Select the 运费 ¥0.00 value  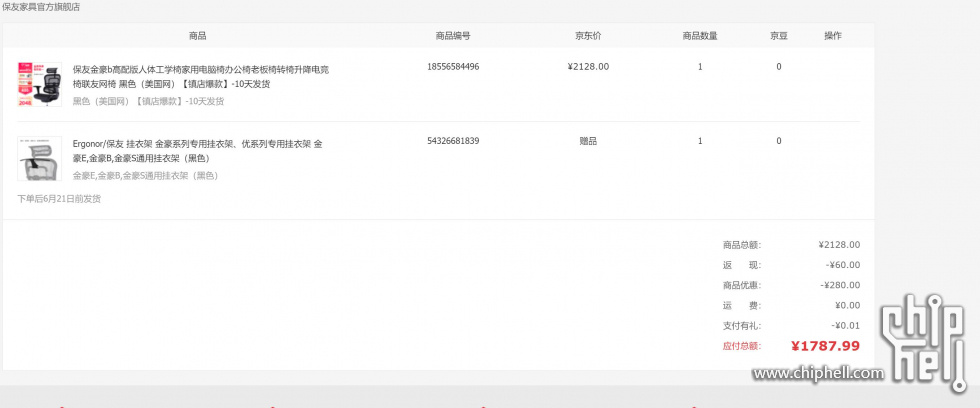pos(848,306)
